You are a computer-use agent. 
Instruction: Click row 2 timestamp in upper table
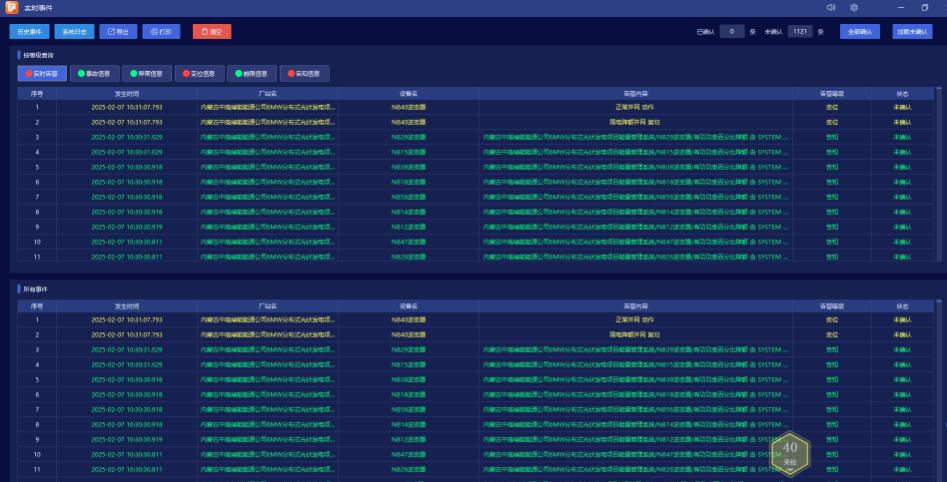click(127, 122)
